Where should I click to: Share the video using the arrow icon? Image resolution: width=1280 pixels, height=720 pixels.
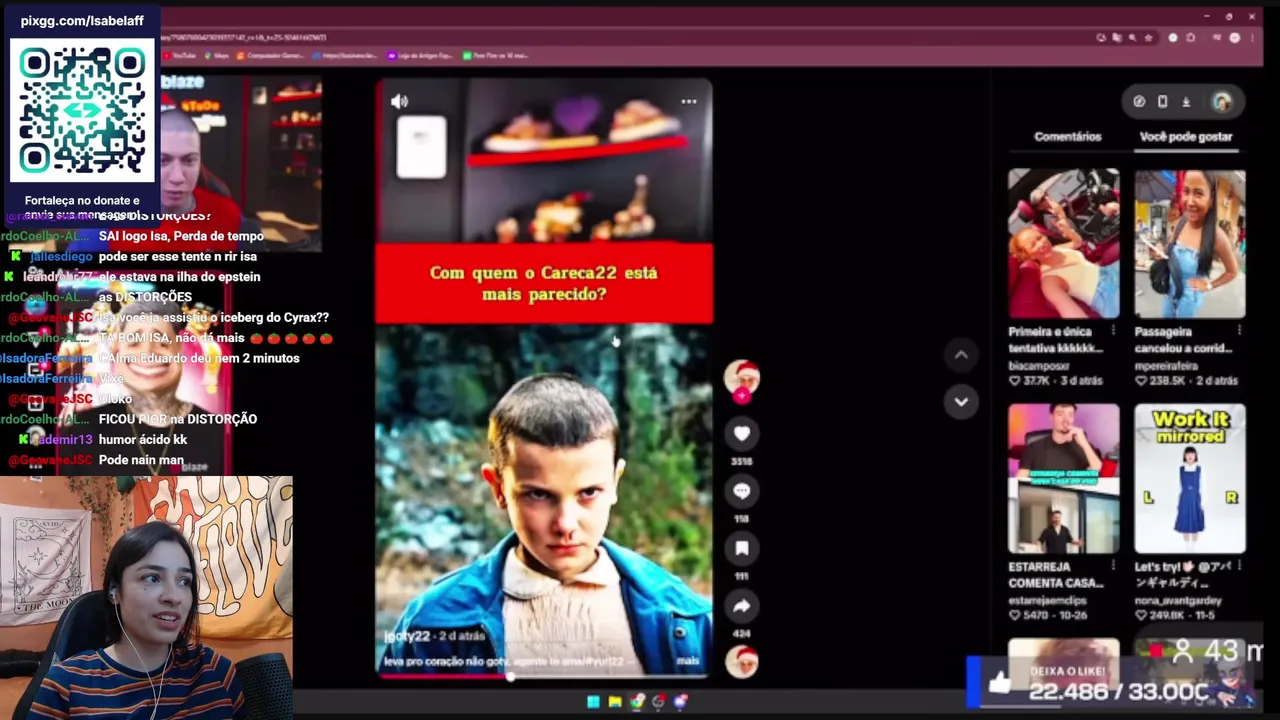coord(741,606)
